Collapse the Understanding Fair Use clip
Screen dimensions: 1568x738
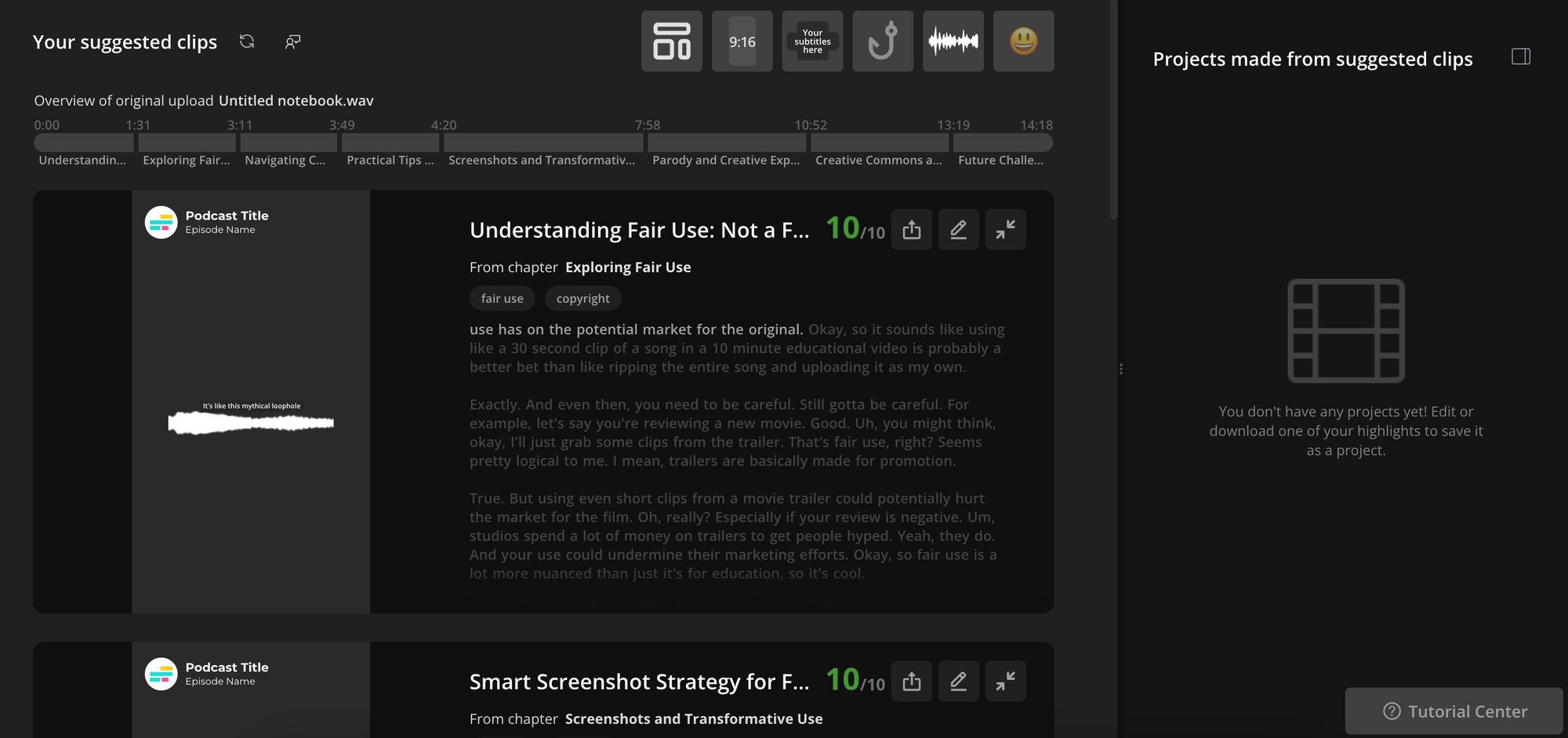(1005, 229)
